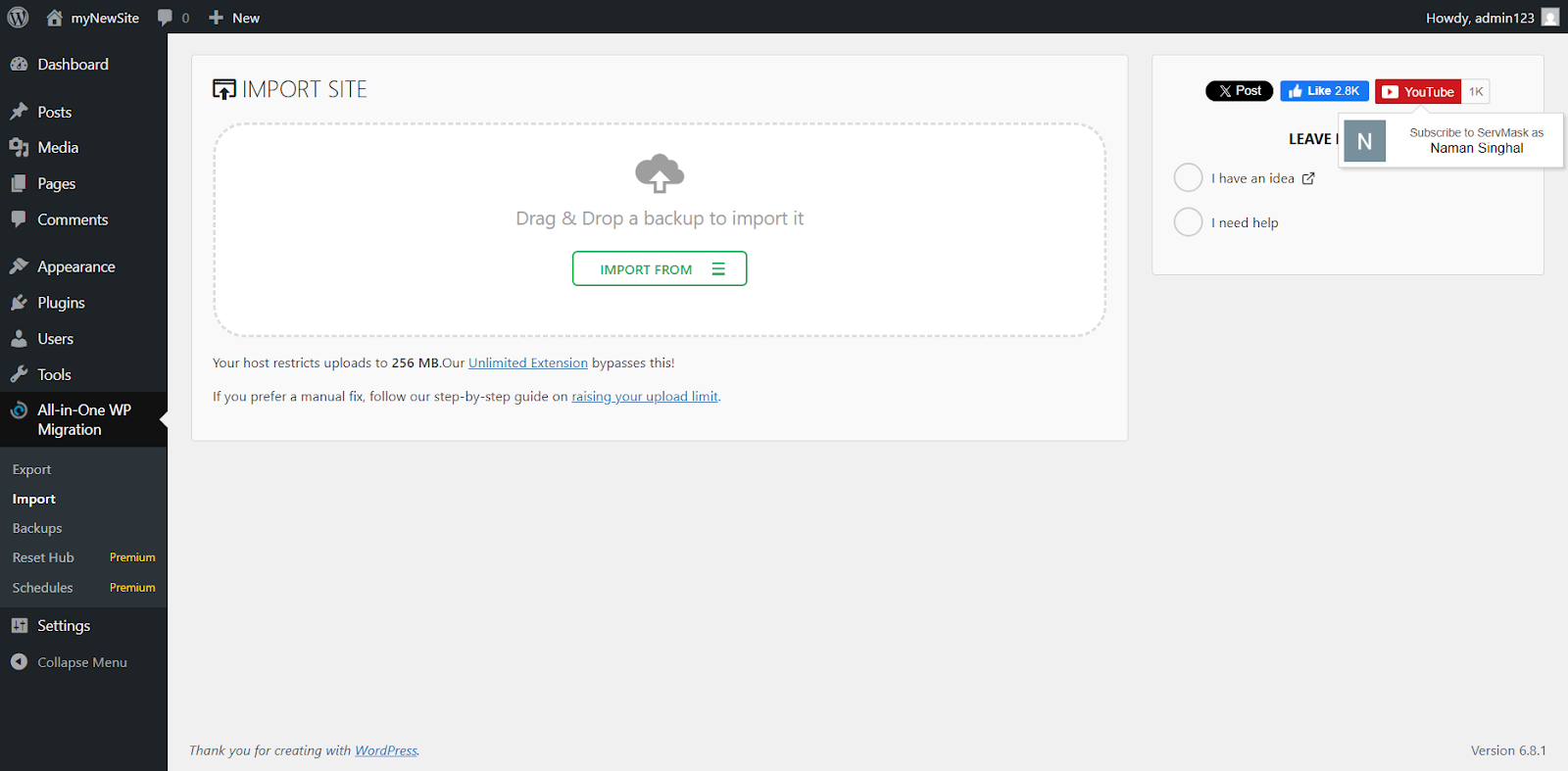Click the admin123 avatar image
1568x771 pixels.
[1549, 18]
